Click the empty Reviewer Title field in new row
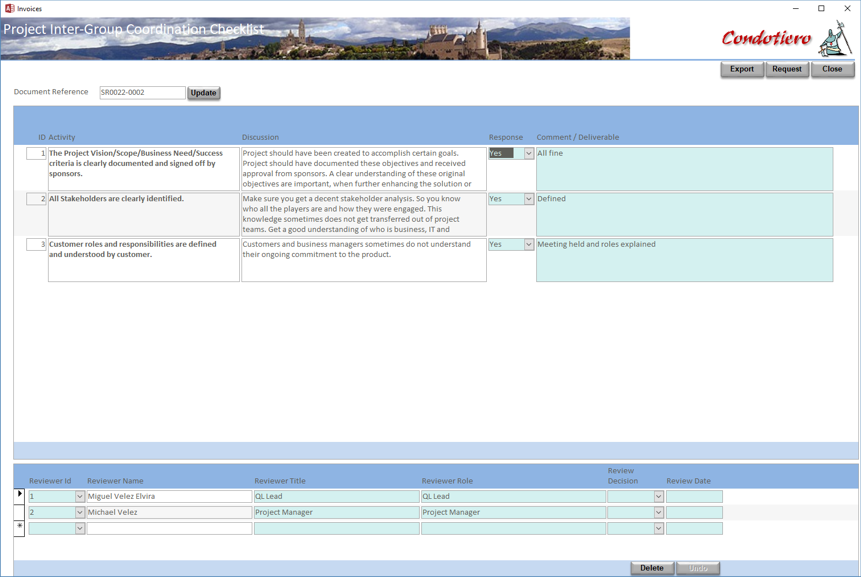Image resolution: width=861 pixels, height=577 pixels. pyautogui.click(x=337, y=528)
